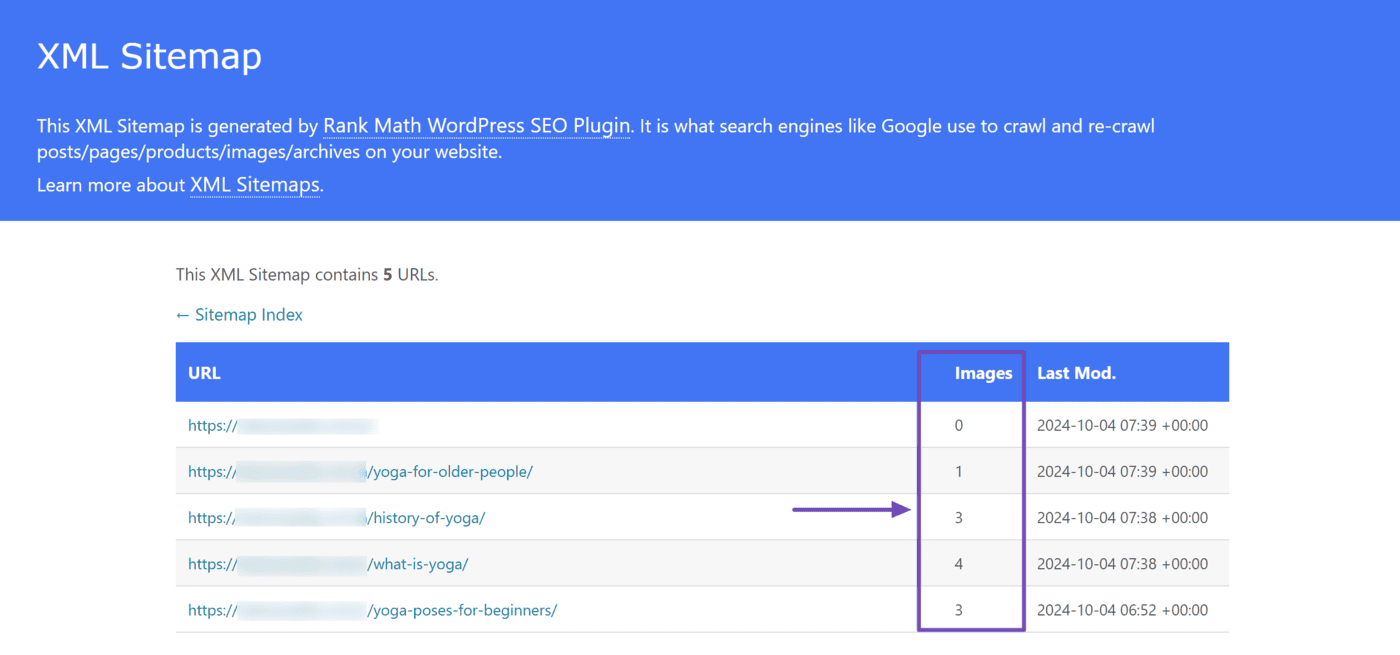Image resolution: width=1400 pixels, height=655 pixels.
Task: Go back to the Sitemap Index
Action: click(239, 315)
